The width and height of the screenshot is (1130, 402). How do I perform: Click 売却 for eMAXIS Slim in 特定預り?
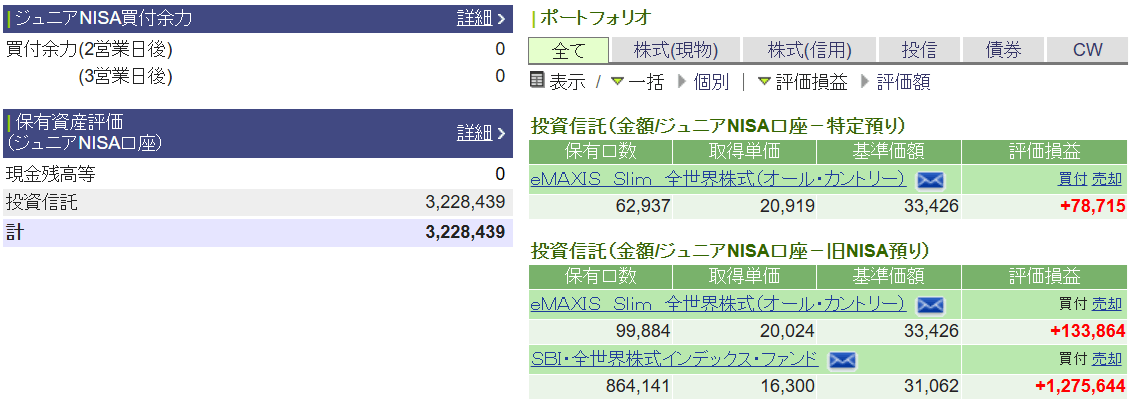(1106, 179)
